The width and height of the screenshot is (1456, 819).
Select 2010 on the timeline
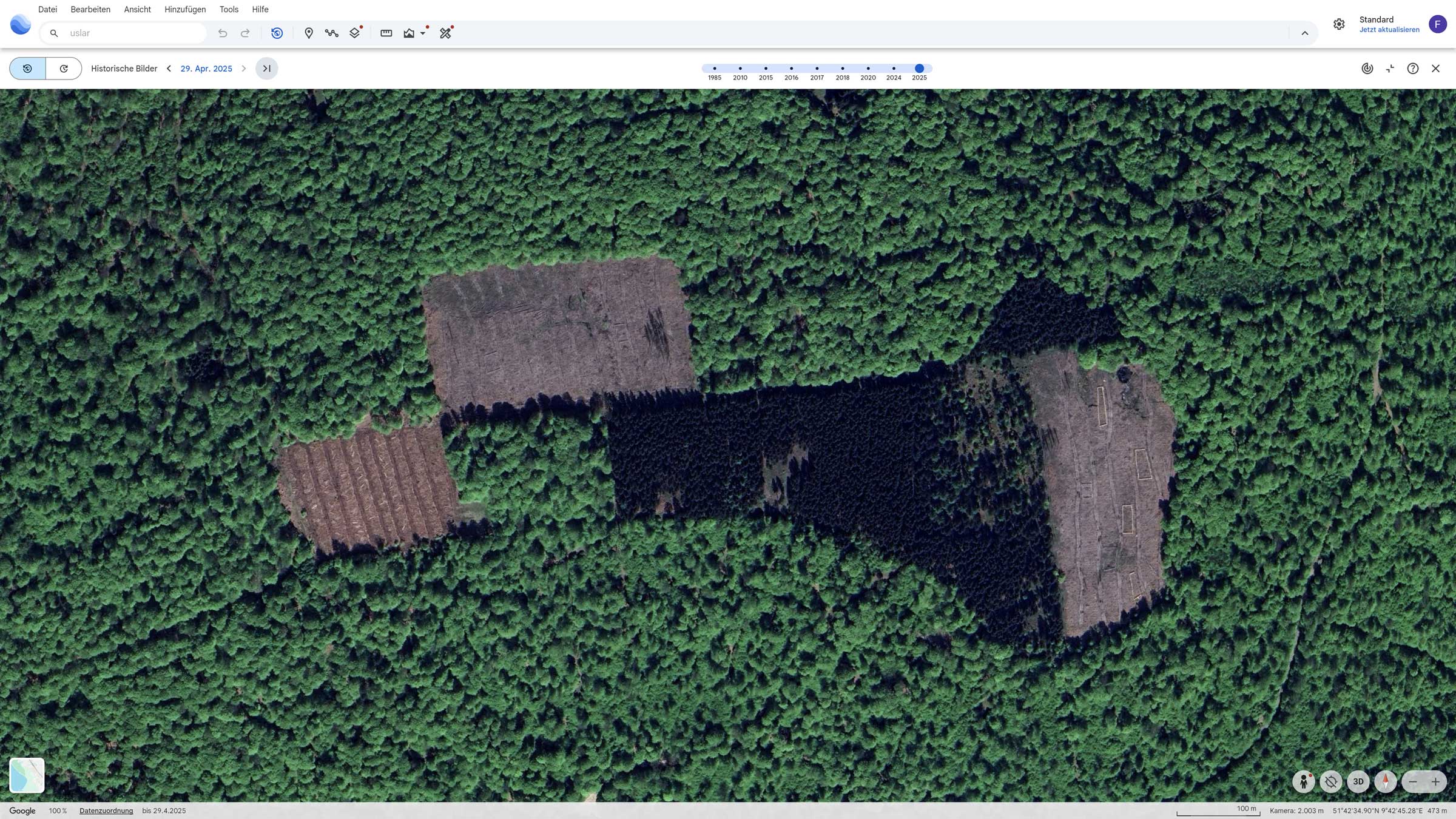pos(740,69)
